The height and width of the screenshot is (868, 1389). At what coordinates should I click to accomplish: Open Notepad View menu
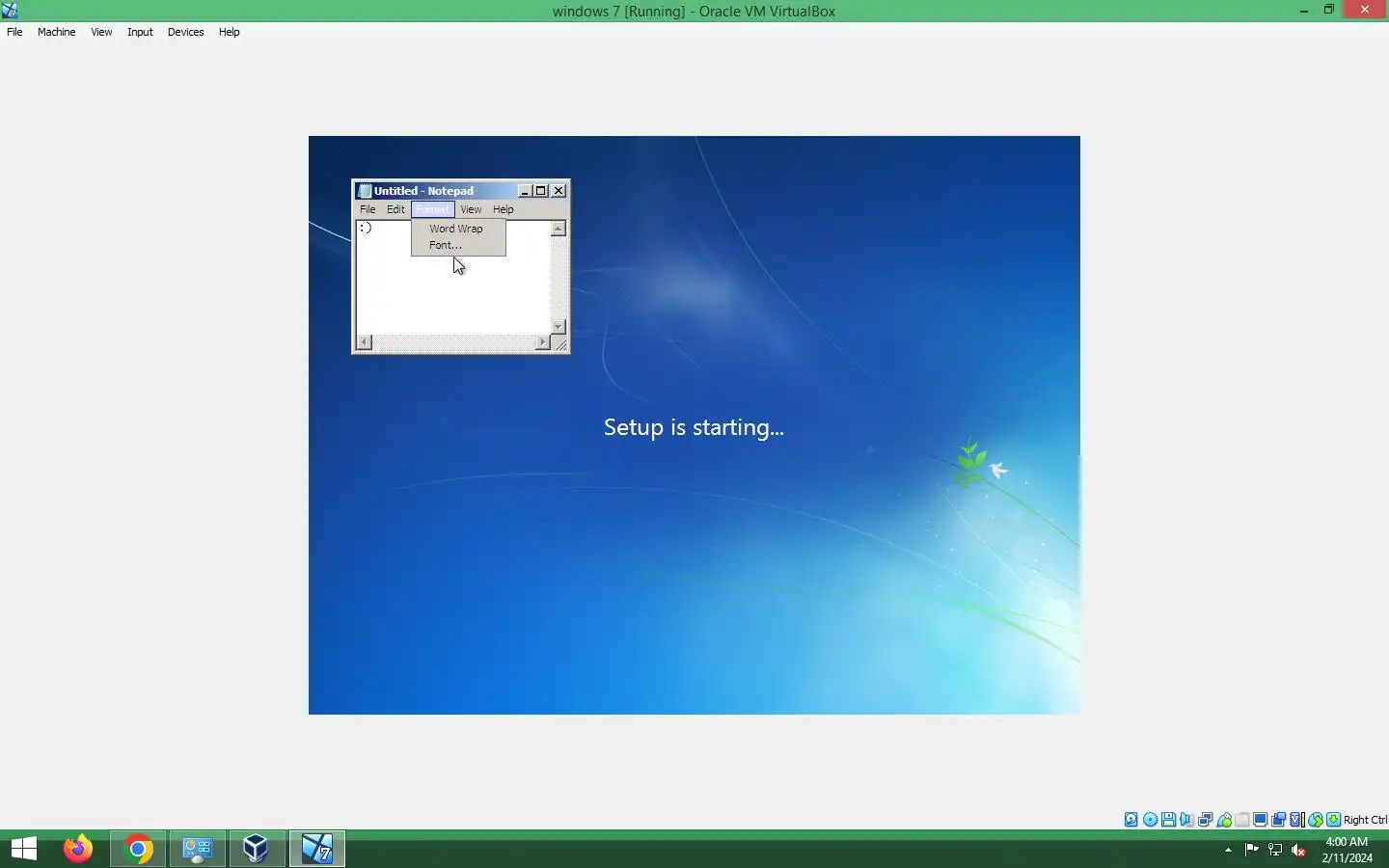point(471,209)
